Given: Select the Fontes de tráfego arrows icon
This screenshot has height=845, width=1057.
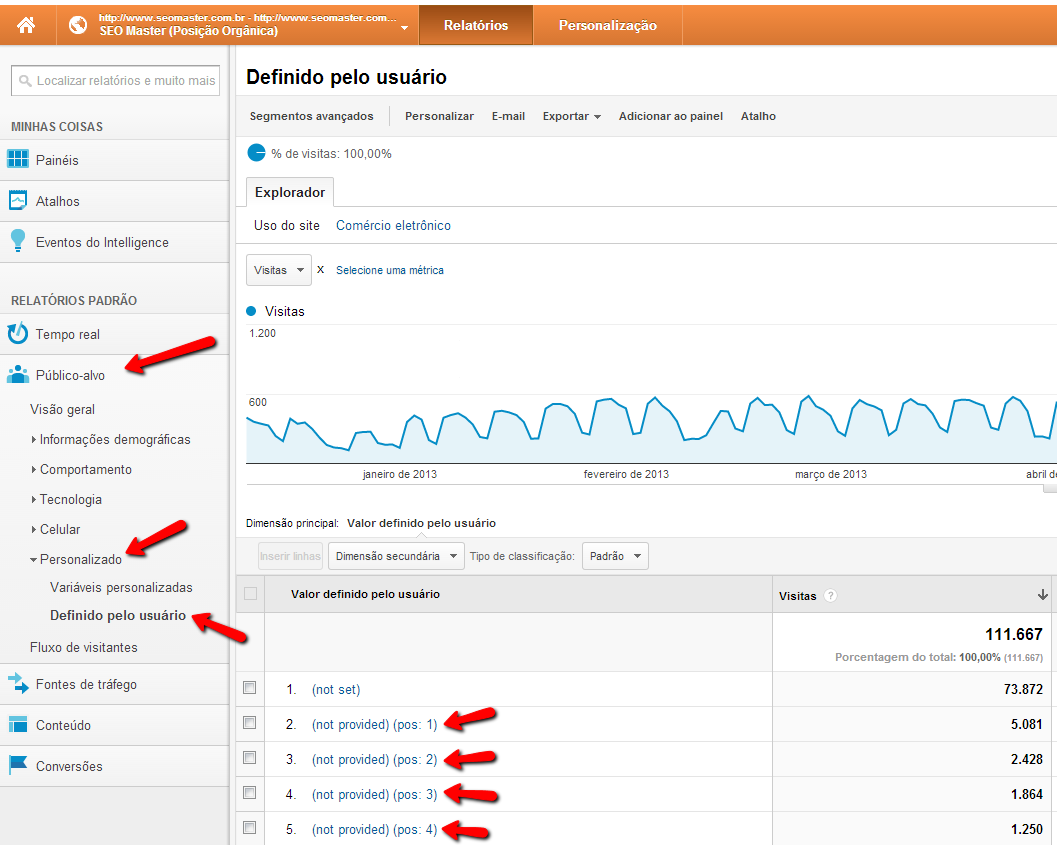Looking at the screenshot, I should click(x=18, y=684).
